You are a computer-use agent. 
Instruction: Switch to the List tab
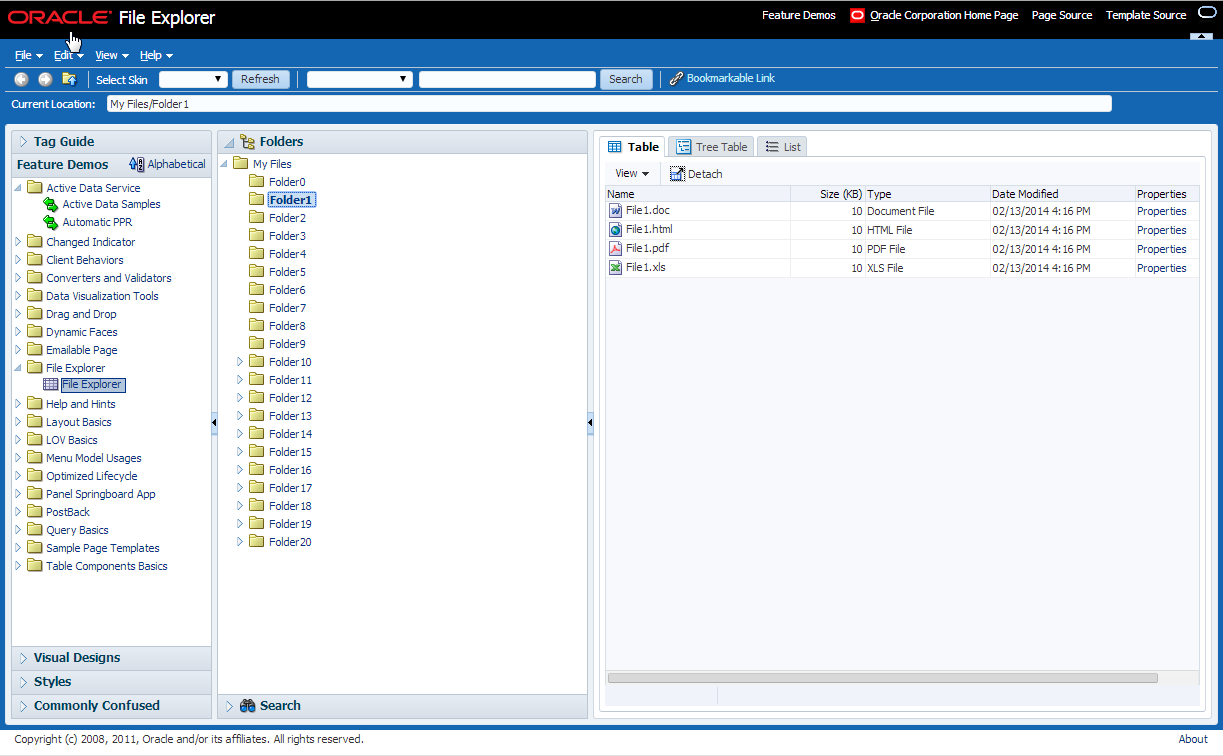tap(782, 147)
